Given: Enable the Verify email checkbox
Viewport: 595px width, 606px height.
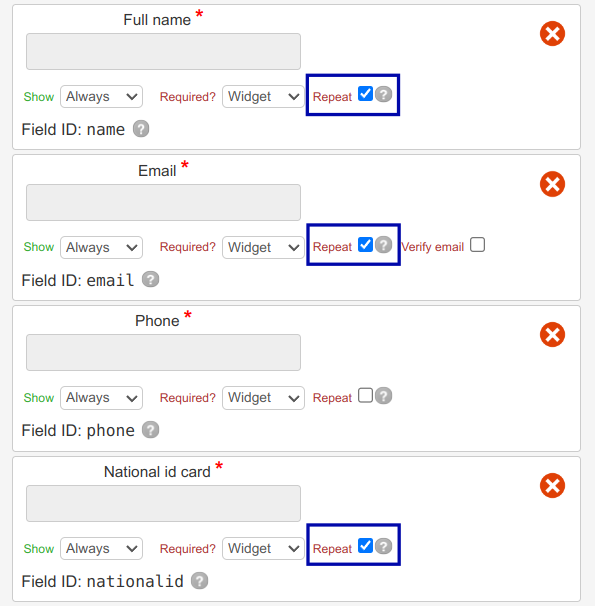Looking at the screenshot, I should click(477, 245).
